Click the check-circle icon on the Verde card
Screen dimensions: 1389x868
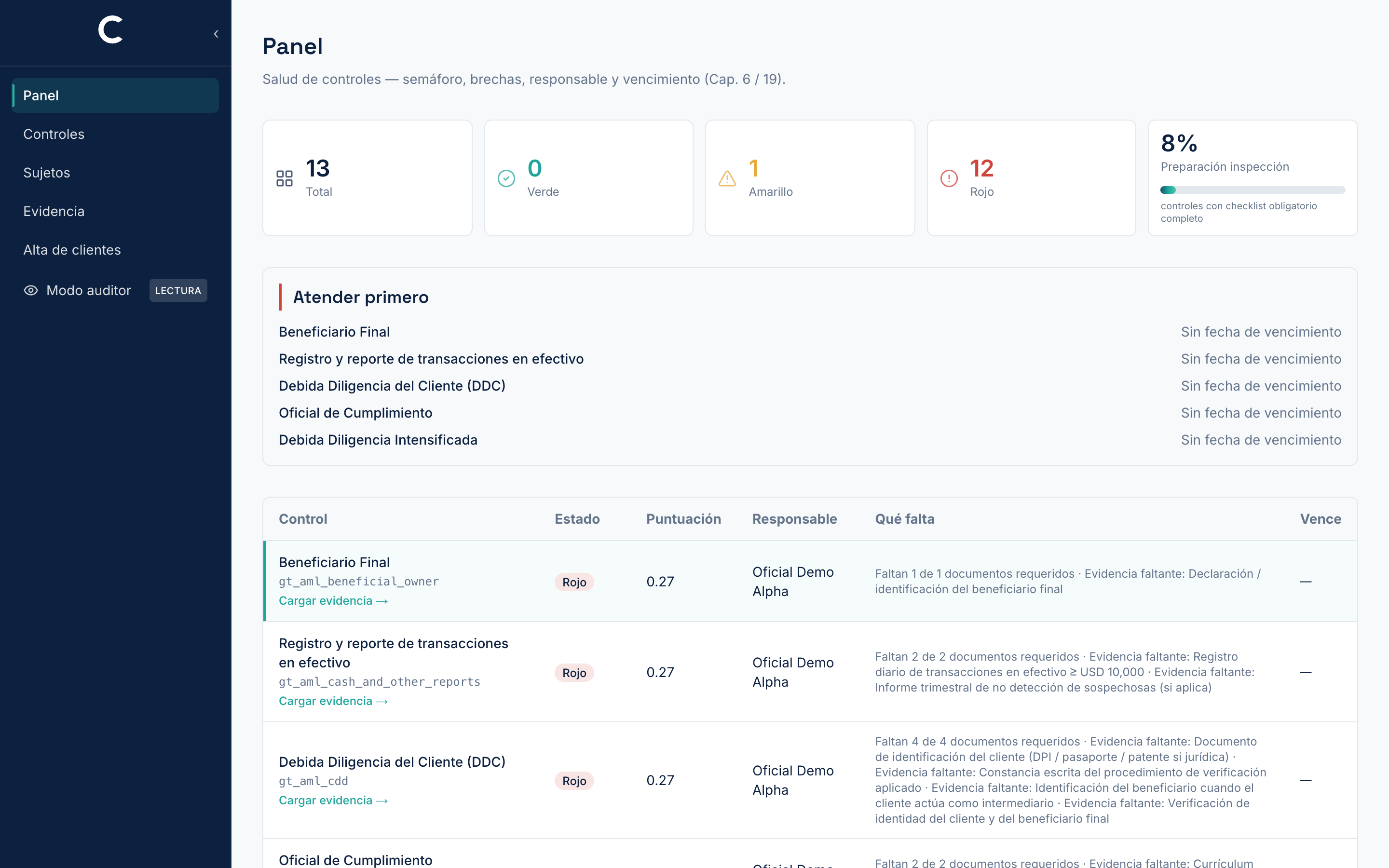[x=506, y=178]
